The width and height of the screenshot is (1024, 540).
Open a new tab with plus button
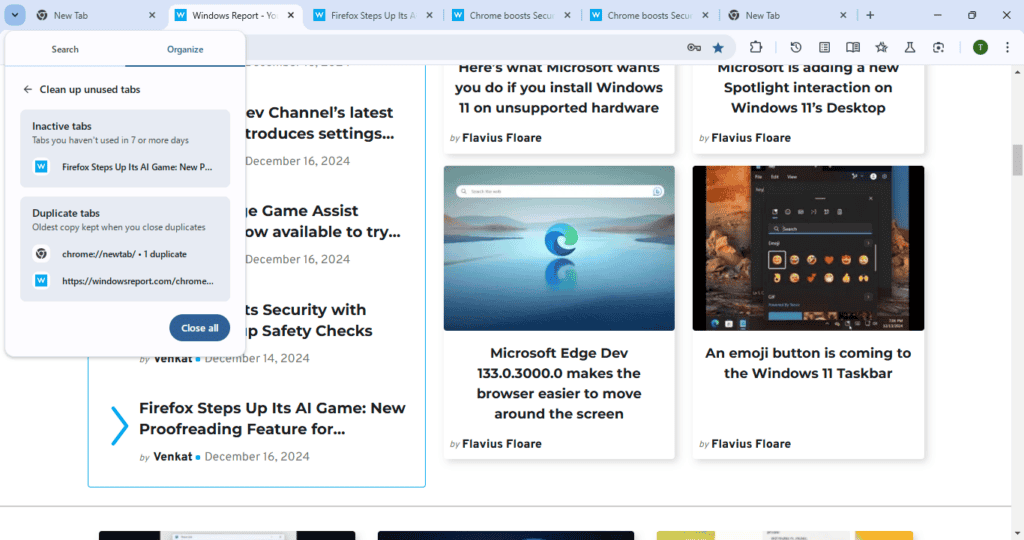point(870,15)
